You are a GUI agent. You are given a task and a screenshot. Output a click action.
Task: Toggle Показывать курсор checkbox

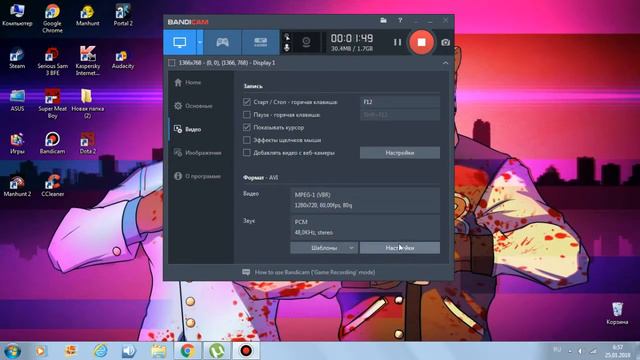(247, 127)
